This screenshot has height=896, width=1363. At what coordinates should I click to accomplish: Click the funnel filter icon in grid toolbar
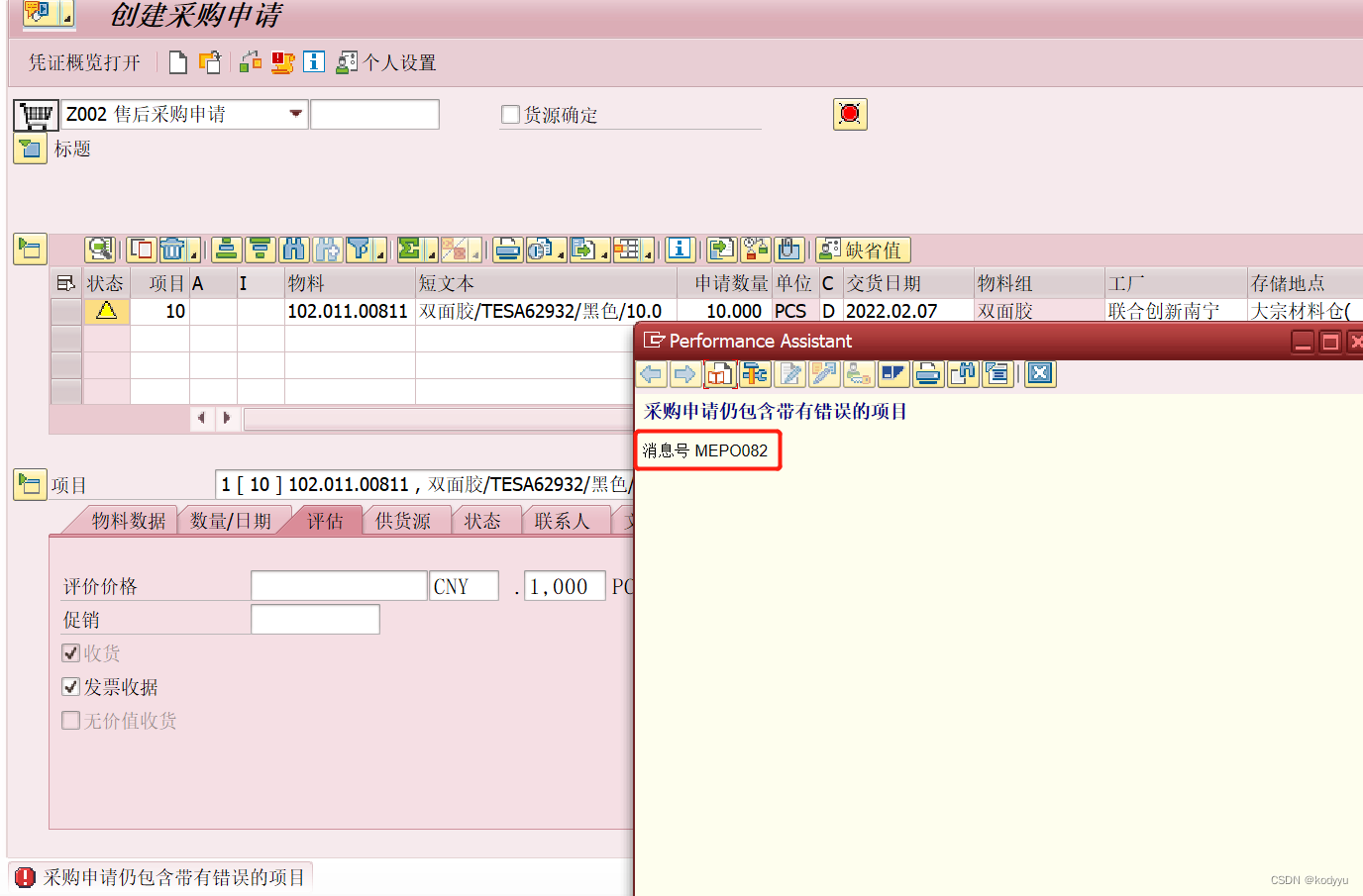pyautogui.click(x=362, y=249)
